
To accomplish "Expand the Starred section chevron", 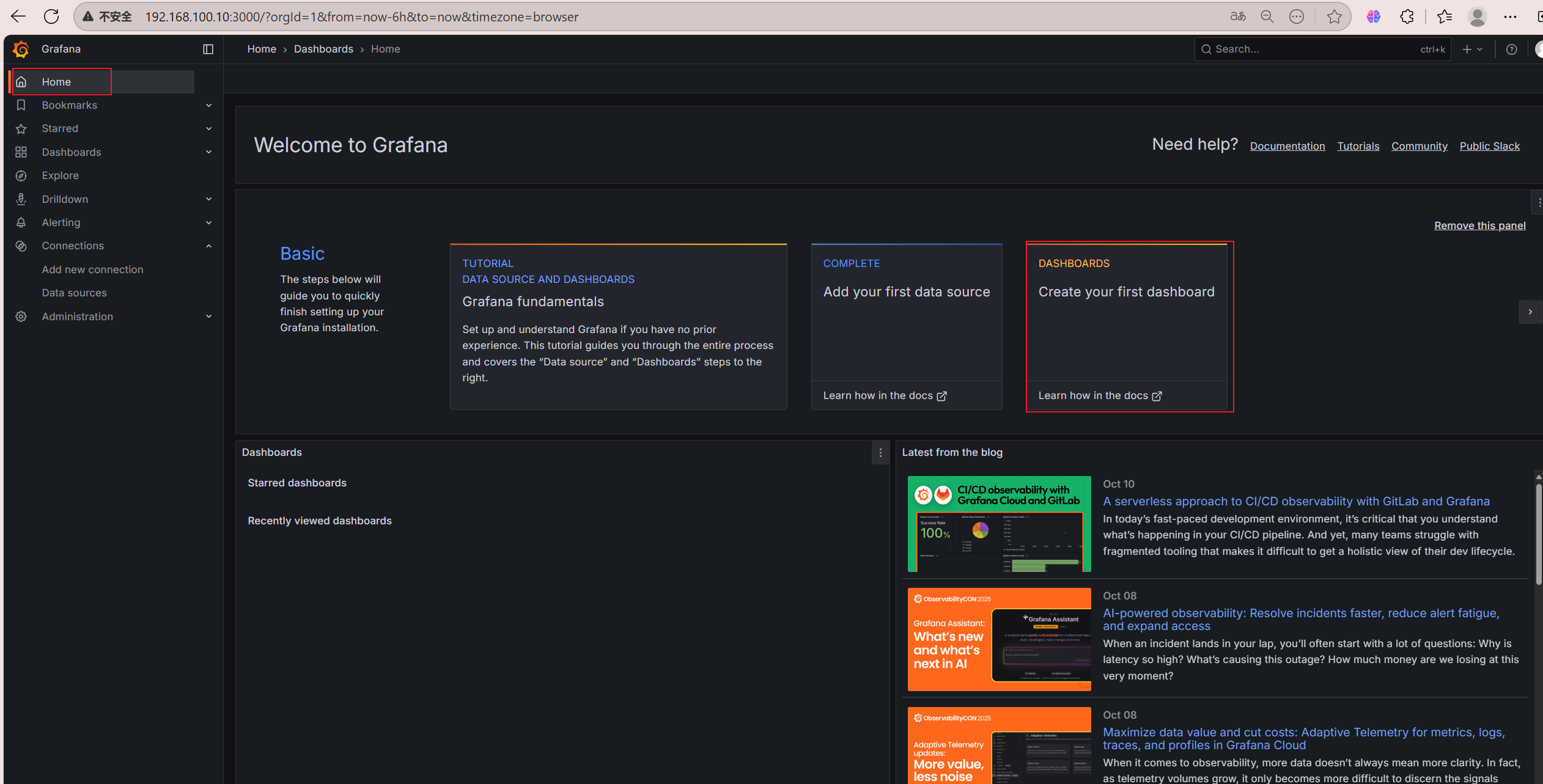I will 208,128.
